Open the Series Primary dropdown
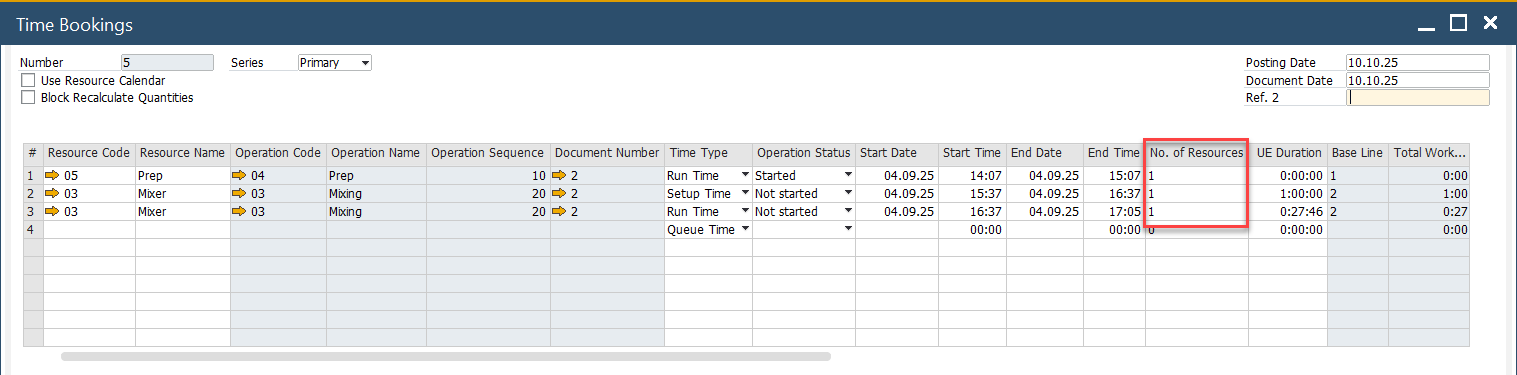Image resolution: width=1517 pixels, height=375 pixels. [365, 62]
